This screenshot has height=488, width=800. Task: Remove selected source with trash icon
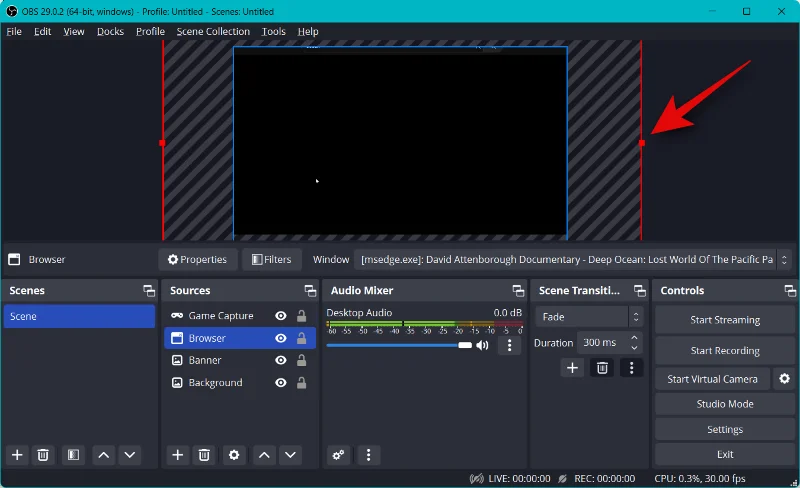click(x=204, y=455)
